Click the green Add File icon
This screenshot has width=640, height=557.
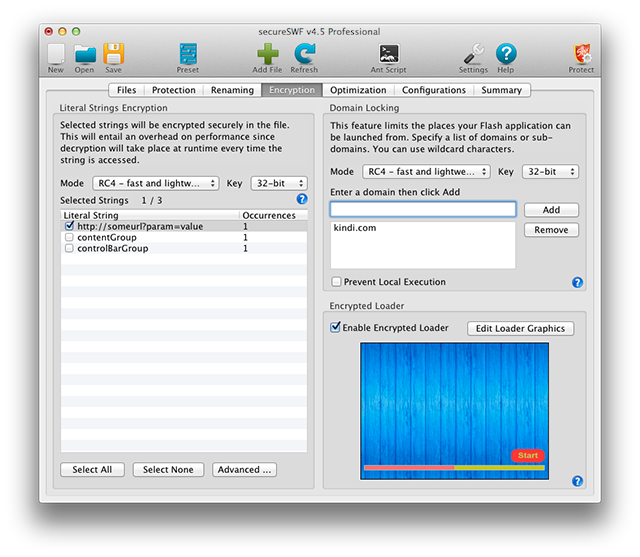pyautogui.click(x=266, y=54)
